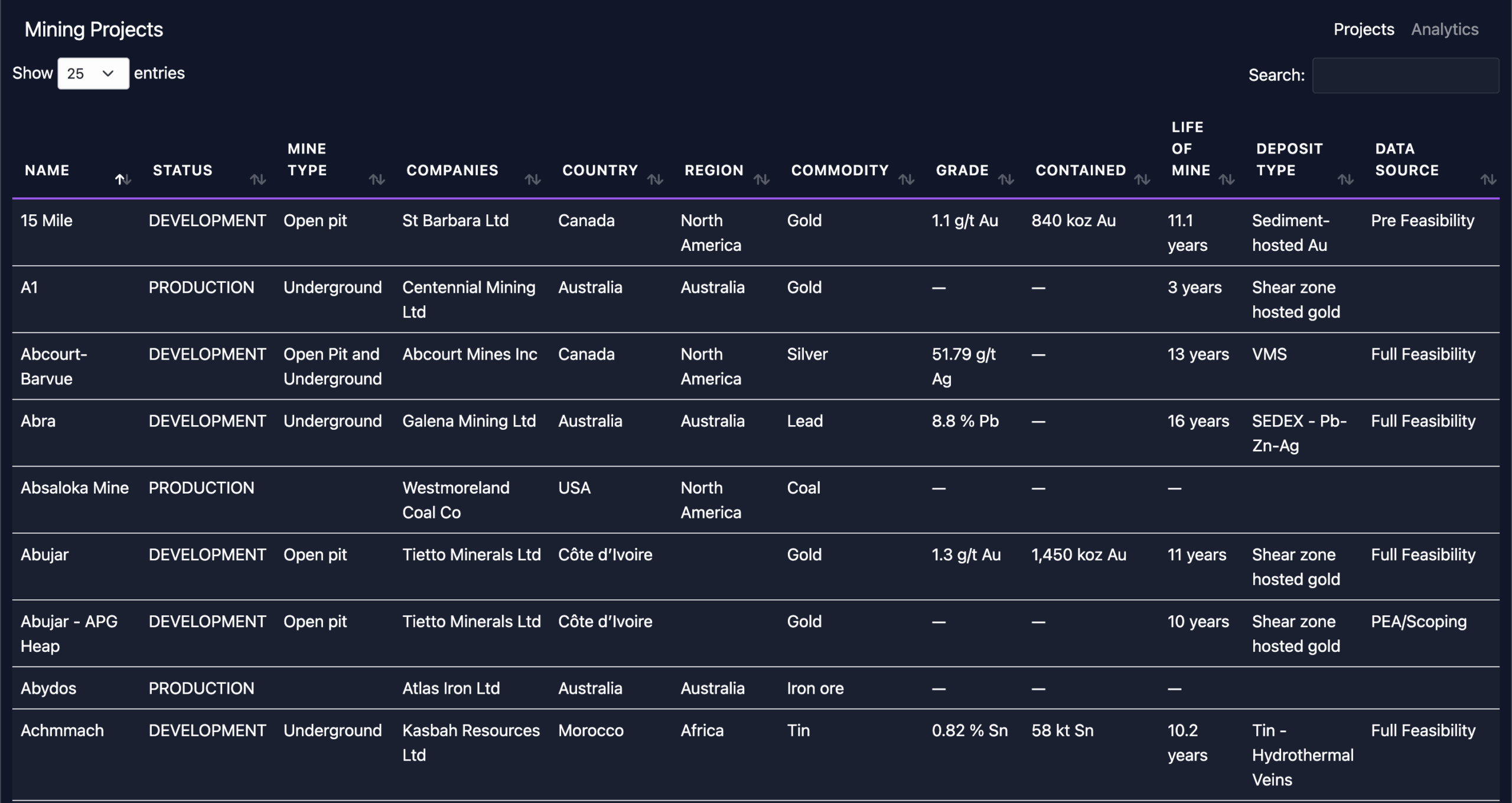
Task: Click the Lead commodity cell
Action: click(805, 421)
